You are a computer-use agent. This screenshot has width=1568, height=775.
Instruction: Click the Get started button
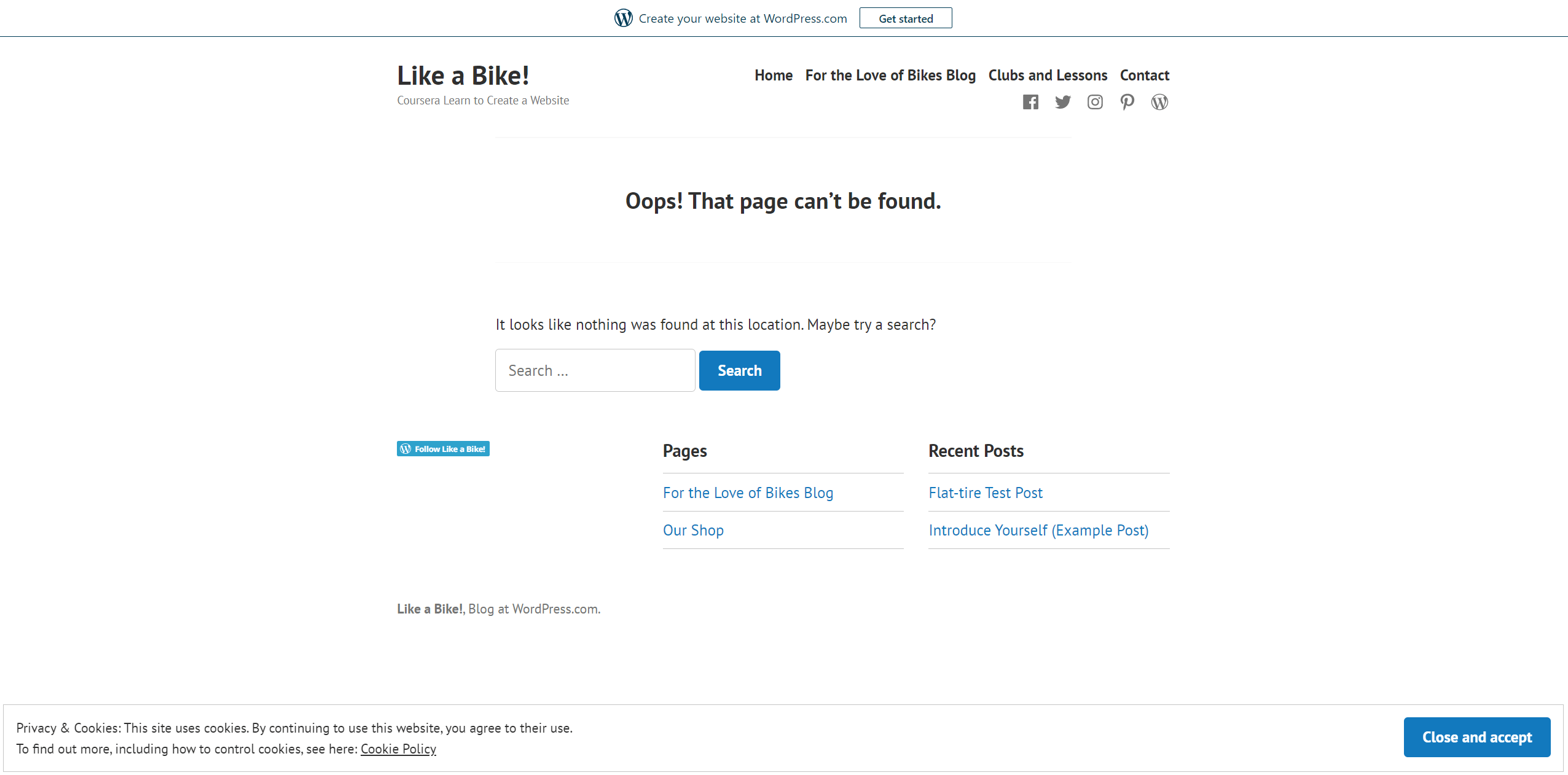point(905,18)
